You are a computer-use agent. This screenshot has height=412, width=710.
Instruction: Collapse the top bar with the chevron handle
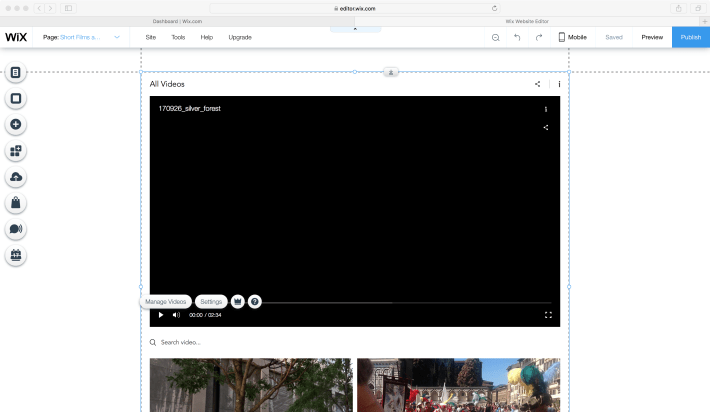point(355,29)
